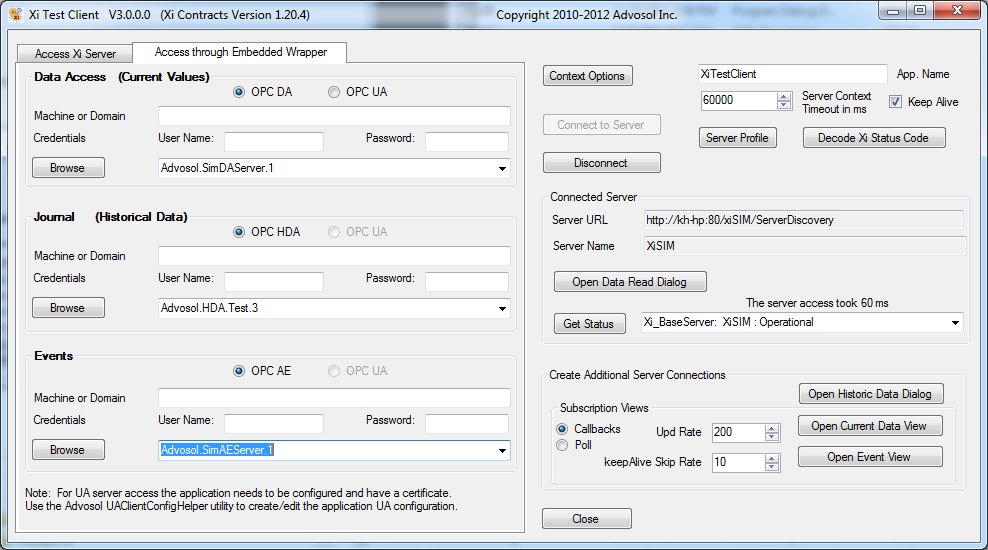
Task: Click 'The server access took 60 ms' text
Action: (817, 303)
